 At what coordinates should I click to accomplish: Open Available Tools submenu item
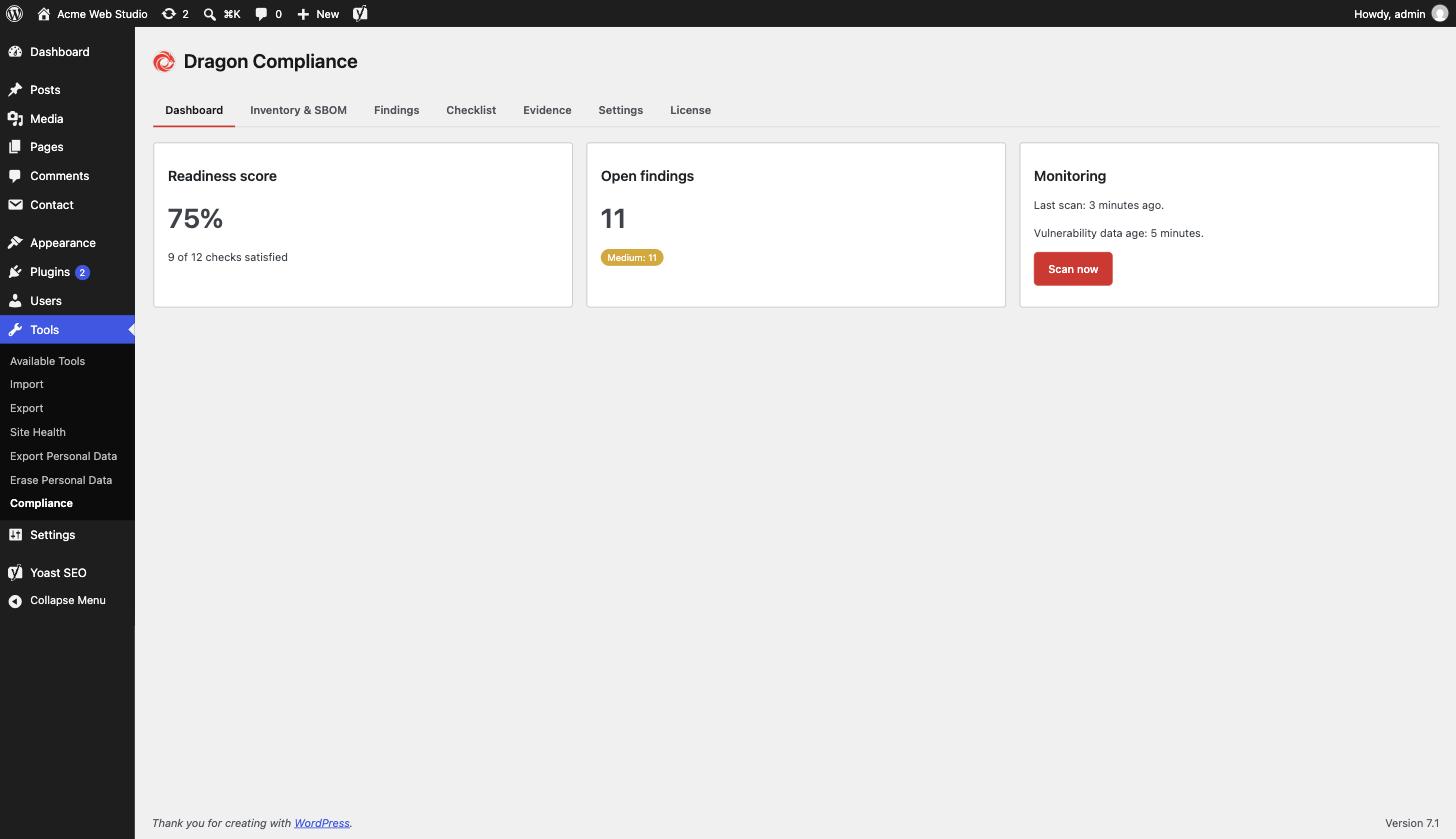coord(47,361)
